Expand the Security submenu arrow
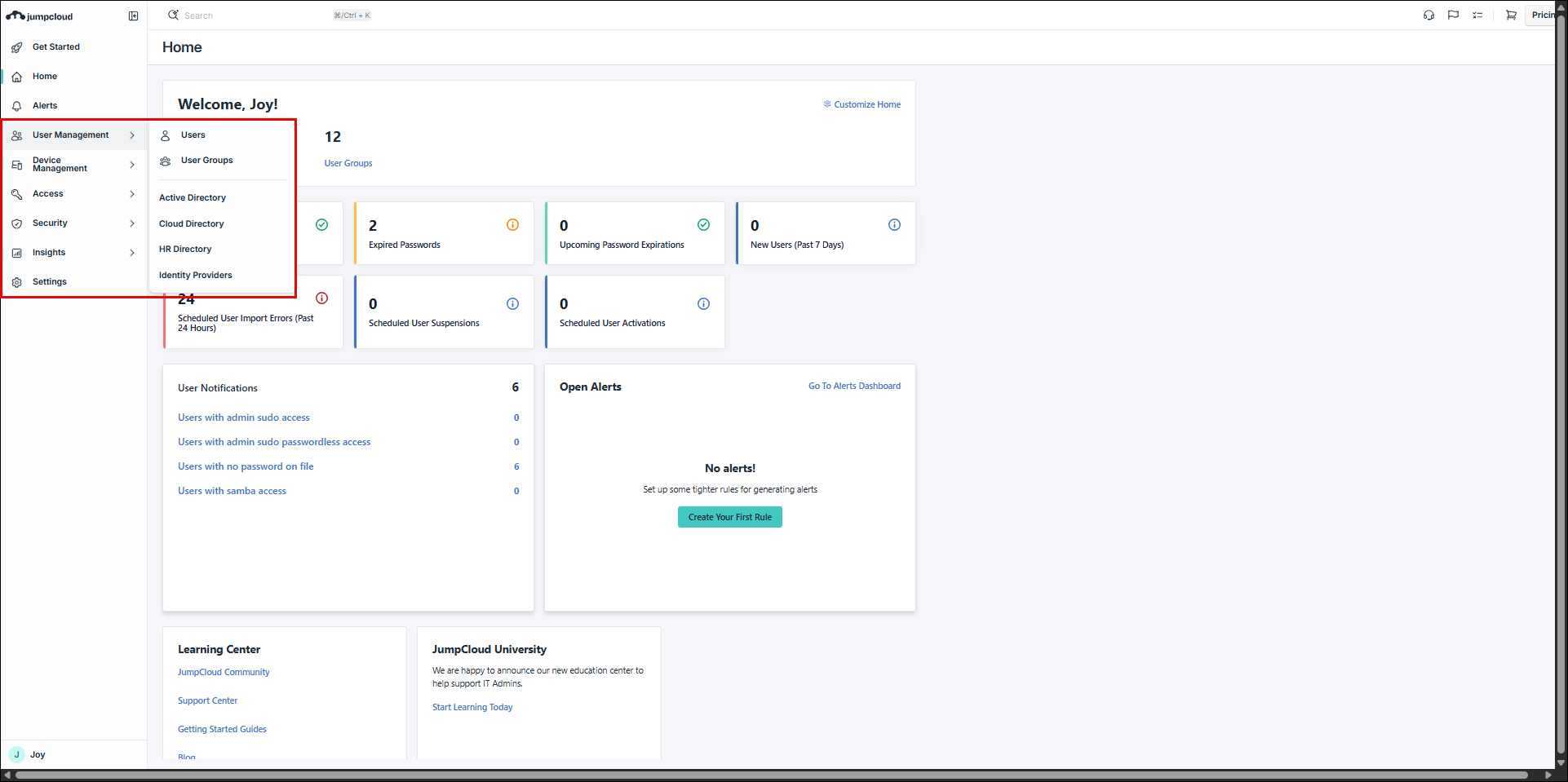 132,223
